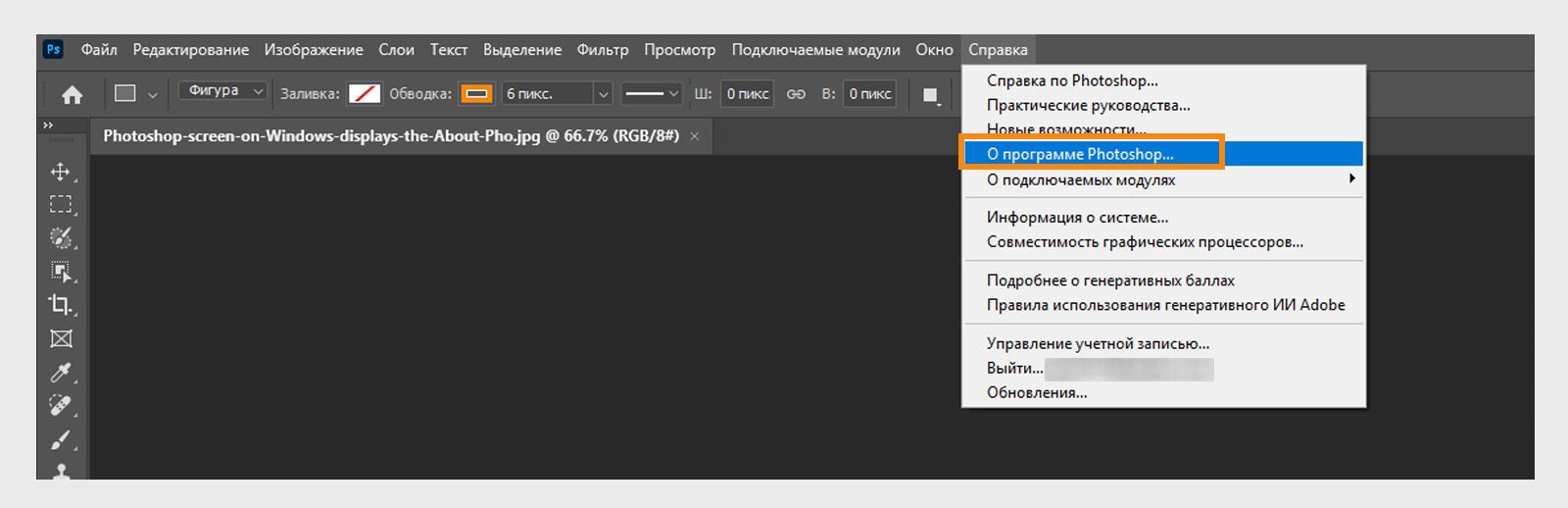Choose О программе Photoshop menu entry
The width and height of the screenshot is (1568, 508).
pos(1163,154)
